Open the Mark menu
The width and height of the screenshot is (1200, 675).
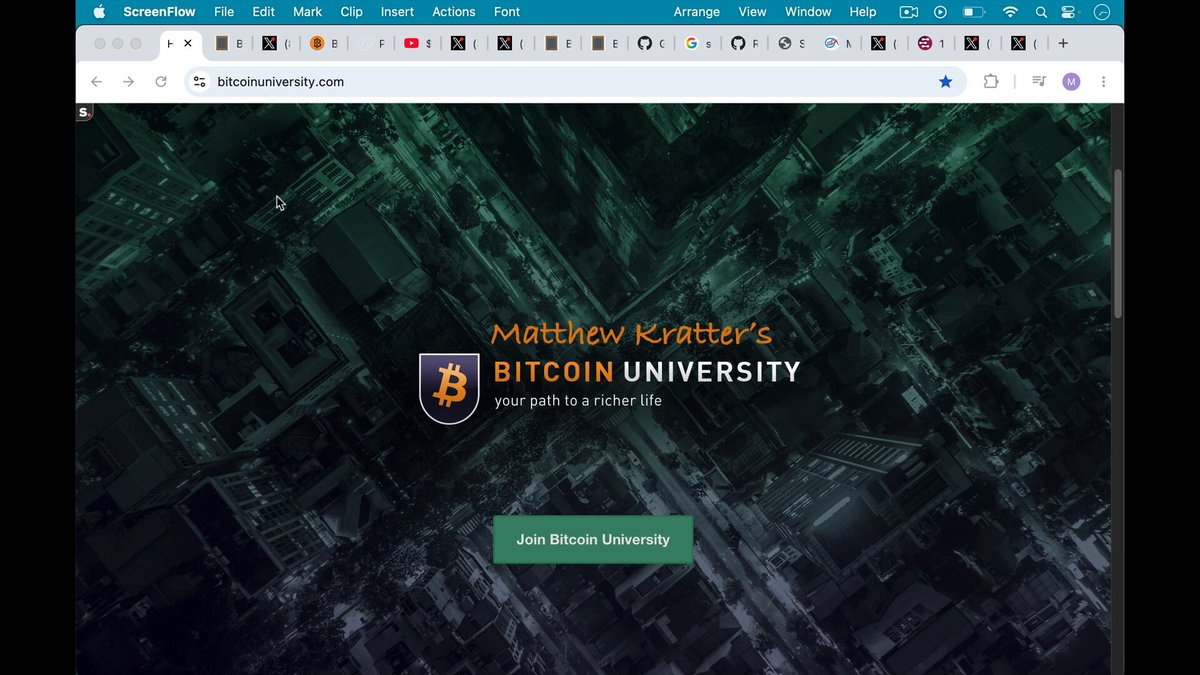click(x=308, y=12)
